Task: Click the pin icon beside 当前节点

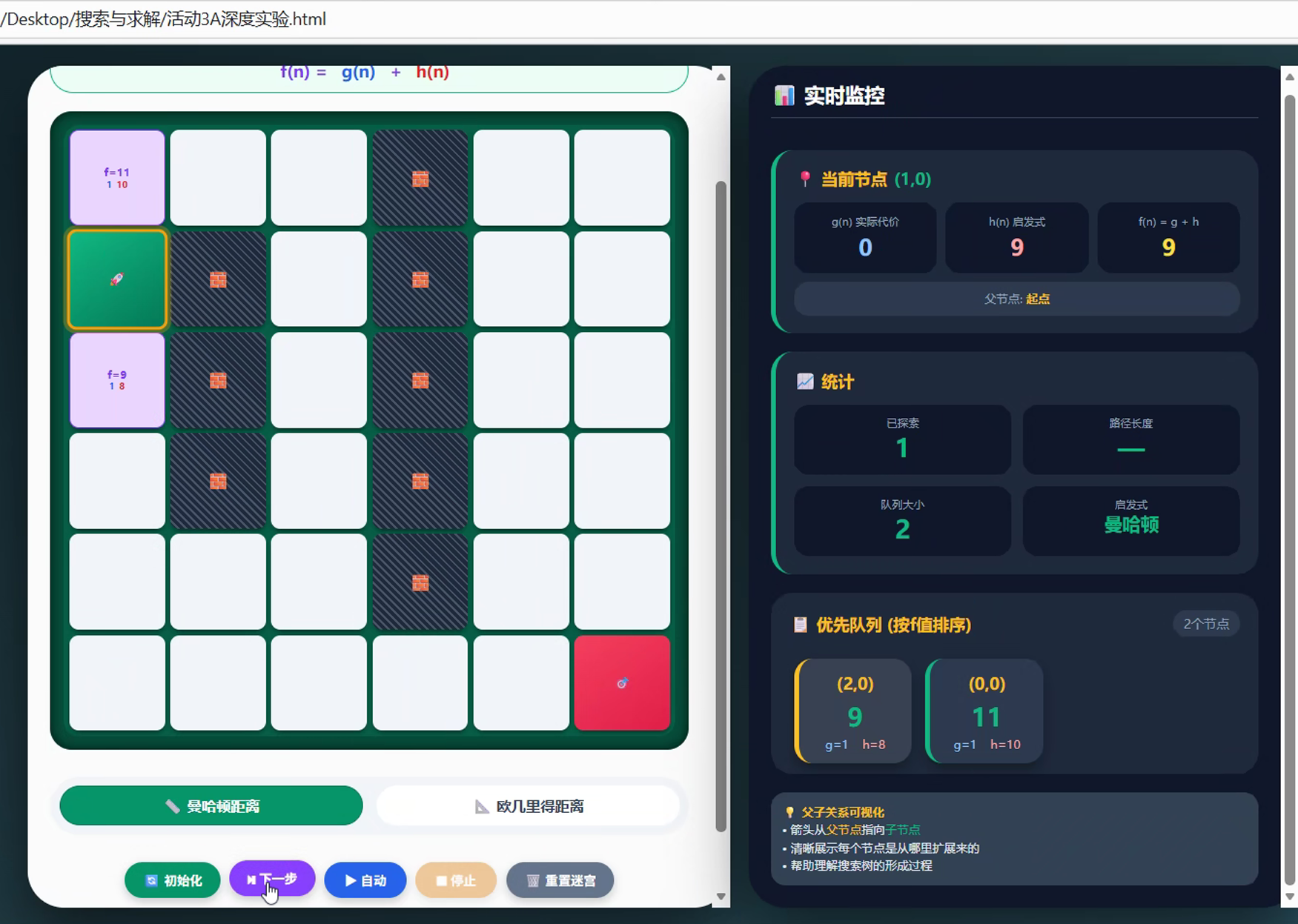Action: point(805,179)
